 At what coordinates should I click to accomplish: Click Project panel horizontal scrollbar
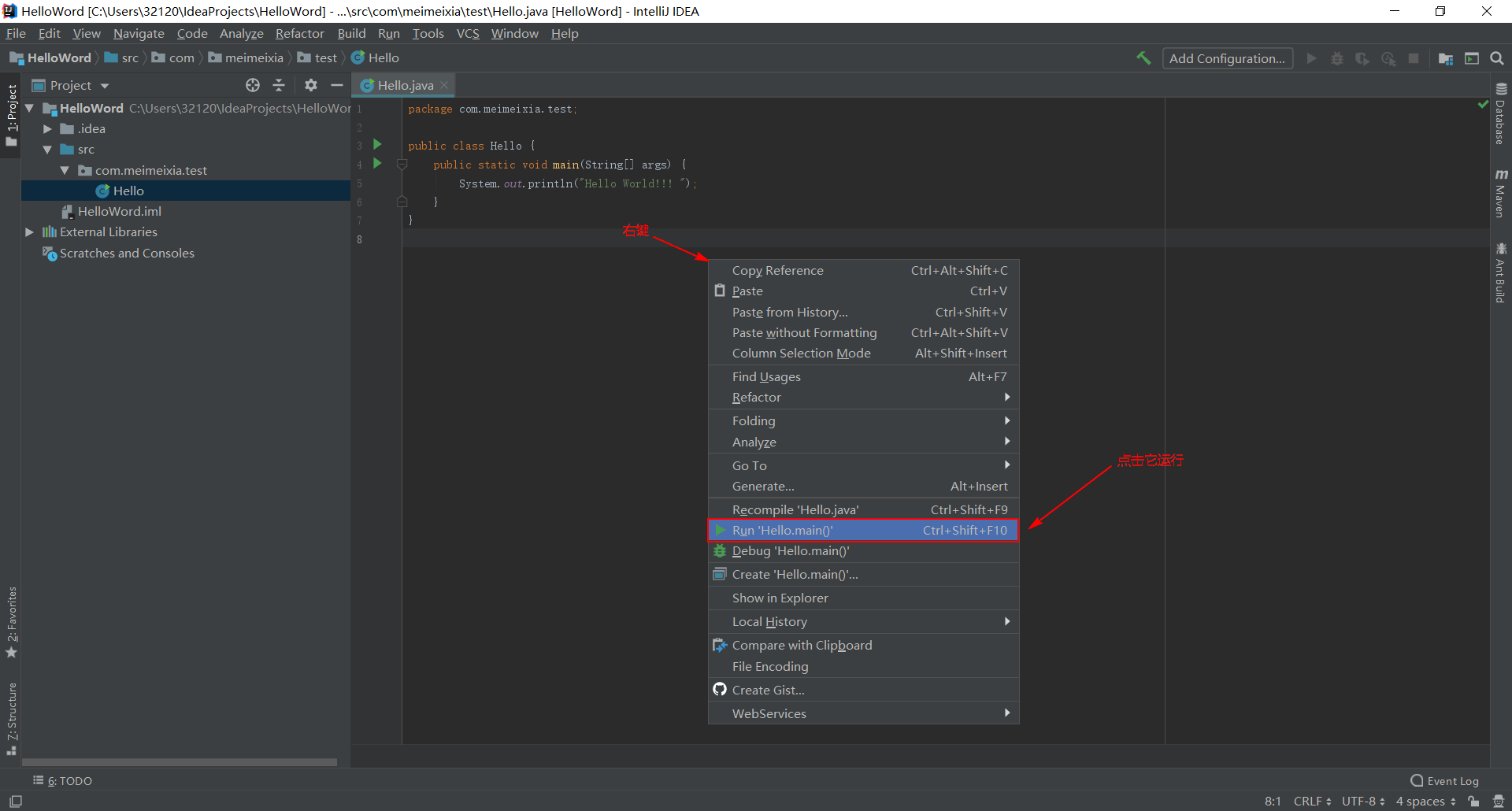click(180, 762)
